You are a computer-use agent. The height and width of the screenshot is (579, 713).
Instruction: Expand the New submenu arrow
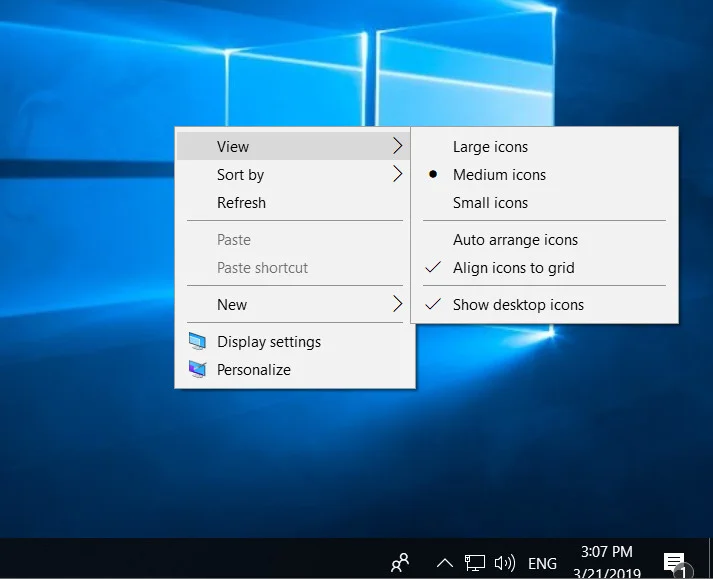(x=398, y=304)
